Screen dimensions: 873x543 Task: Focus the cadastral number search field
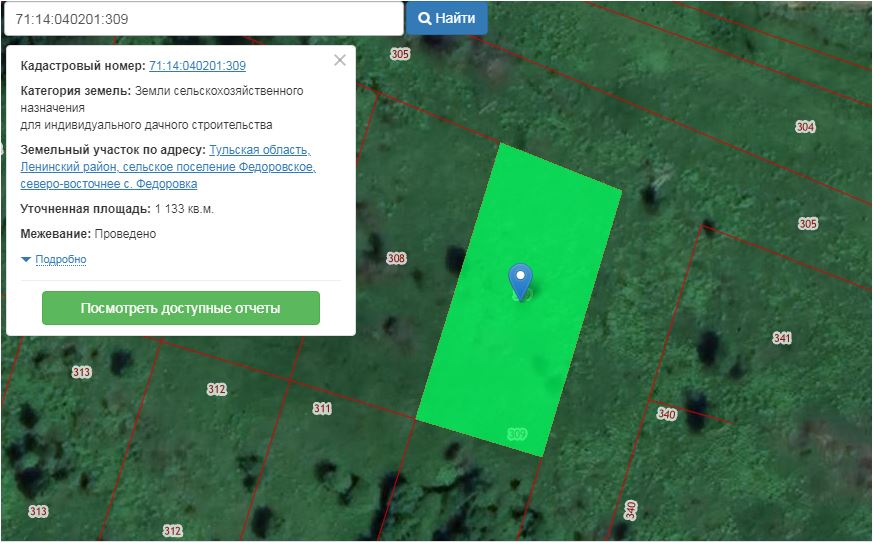[204, 19]
